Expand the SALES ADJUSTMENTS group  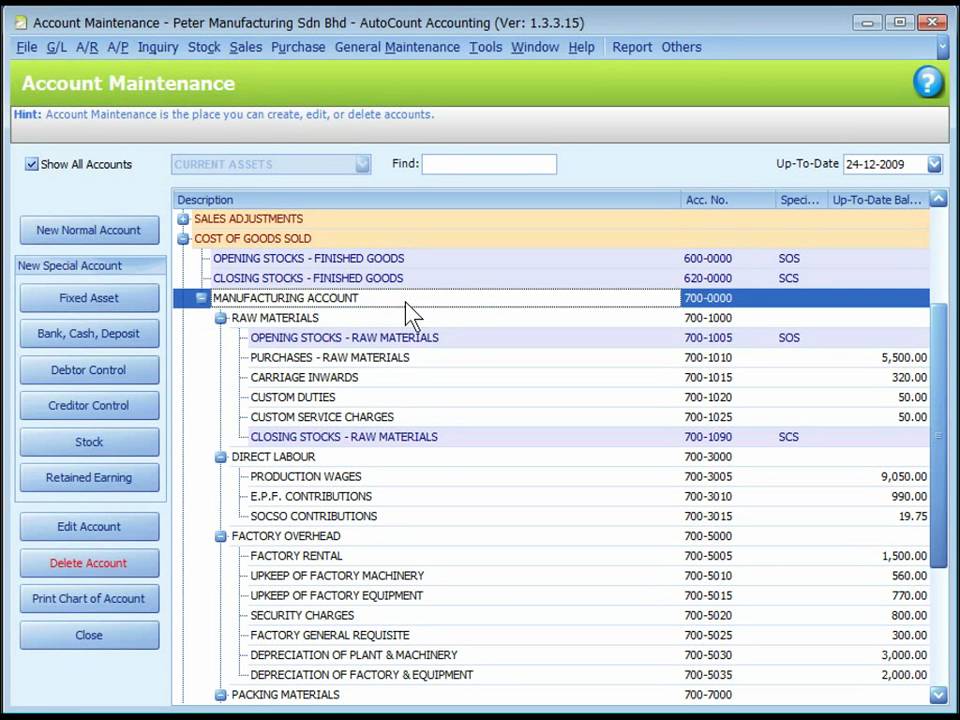(x=182, y=219)
